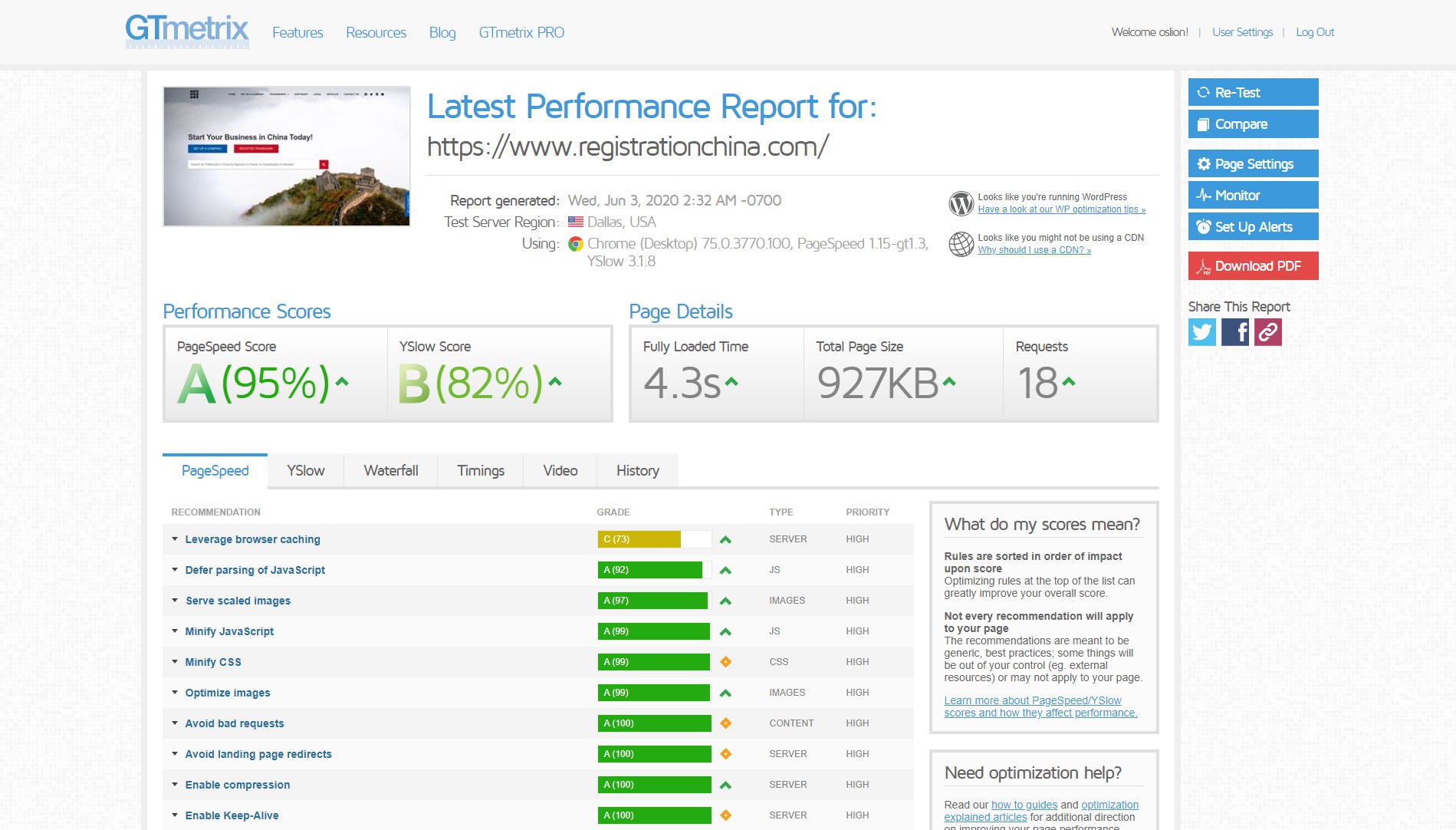1456x830 pixels.
Task: Click orange diamond icon for Avoid bad requests
Action: point(725,723)
